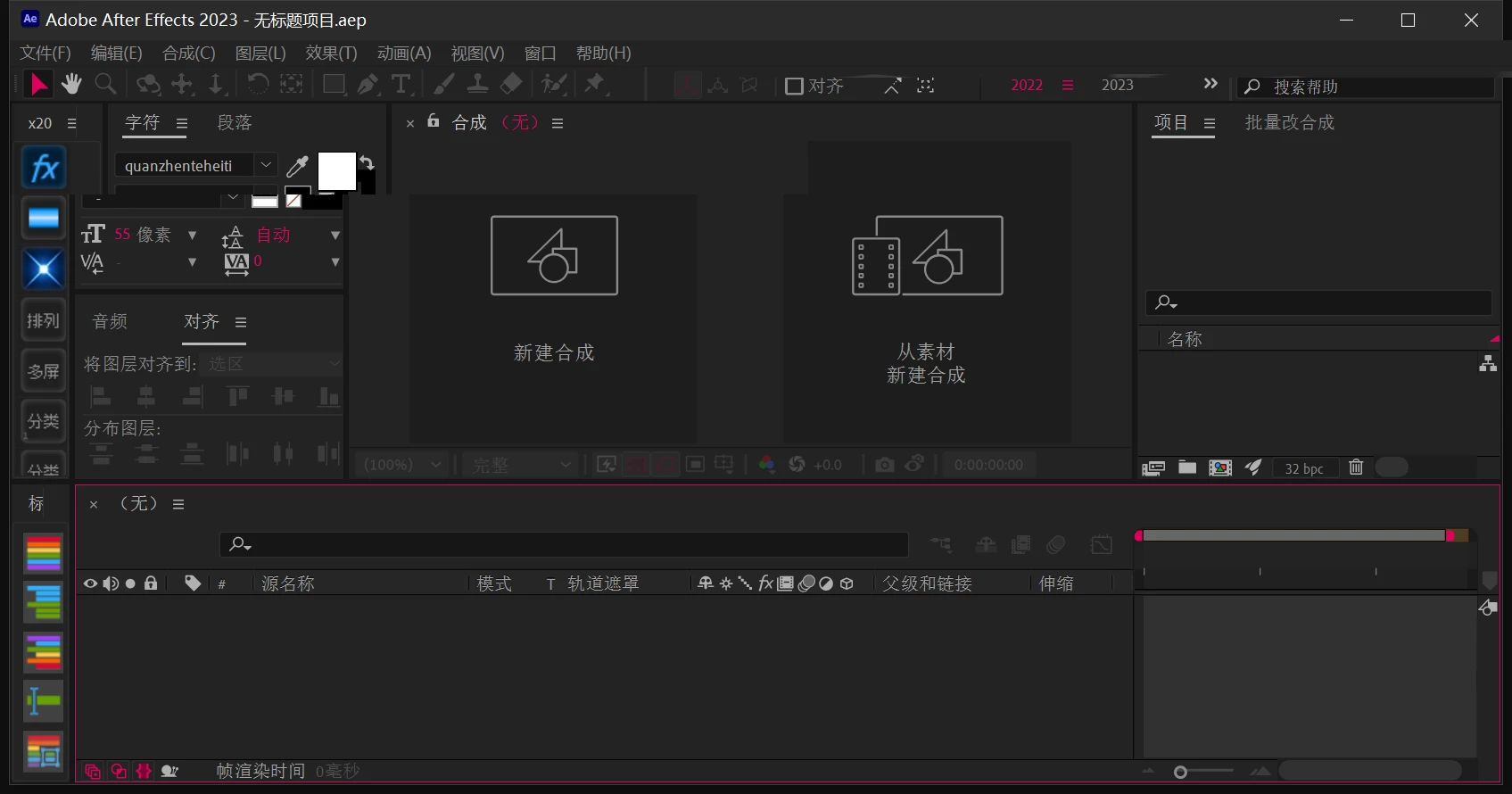Screen dimensions: 1512x794
Task: Toggle the audio speaker column header
Action: [x=111, y=583]
